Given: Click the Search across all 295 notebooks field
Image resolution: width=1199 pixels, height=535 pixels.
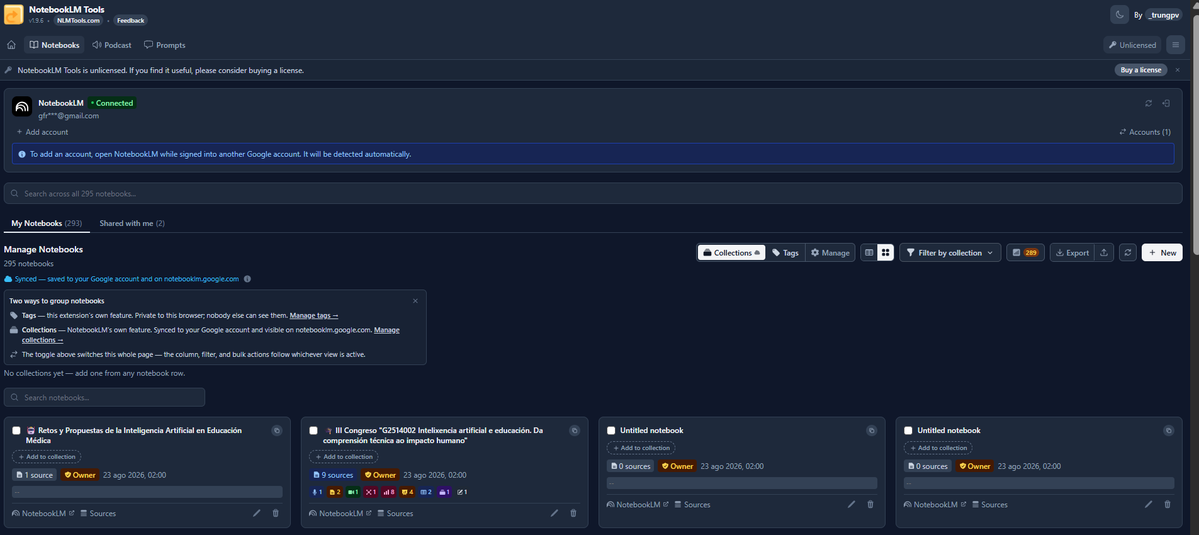Looking at the screenshot, I should 593,193.
